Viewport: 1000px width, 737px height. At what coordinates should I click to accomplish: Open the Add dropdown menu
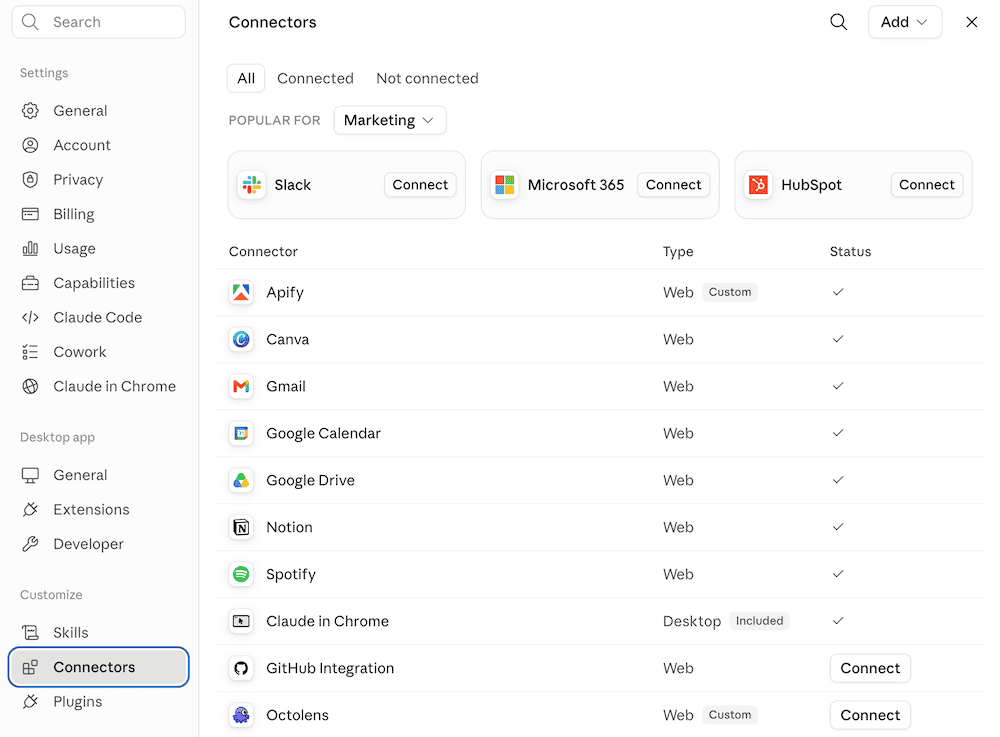click(x=904, y=22)
